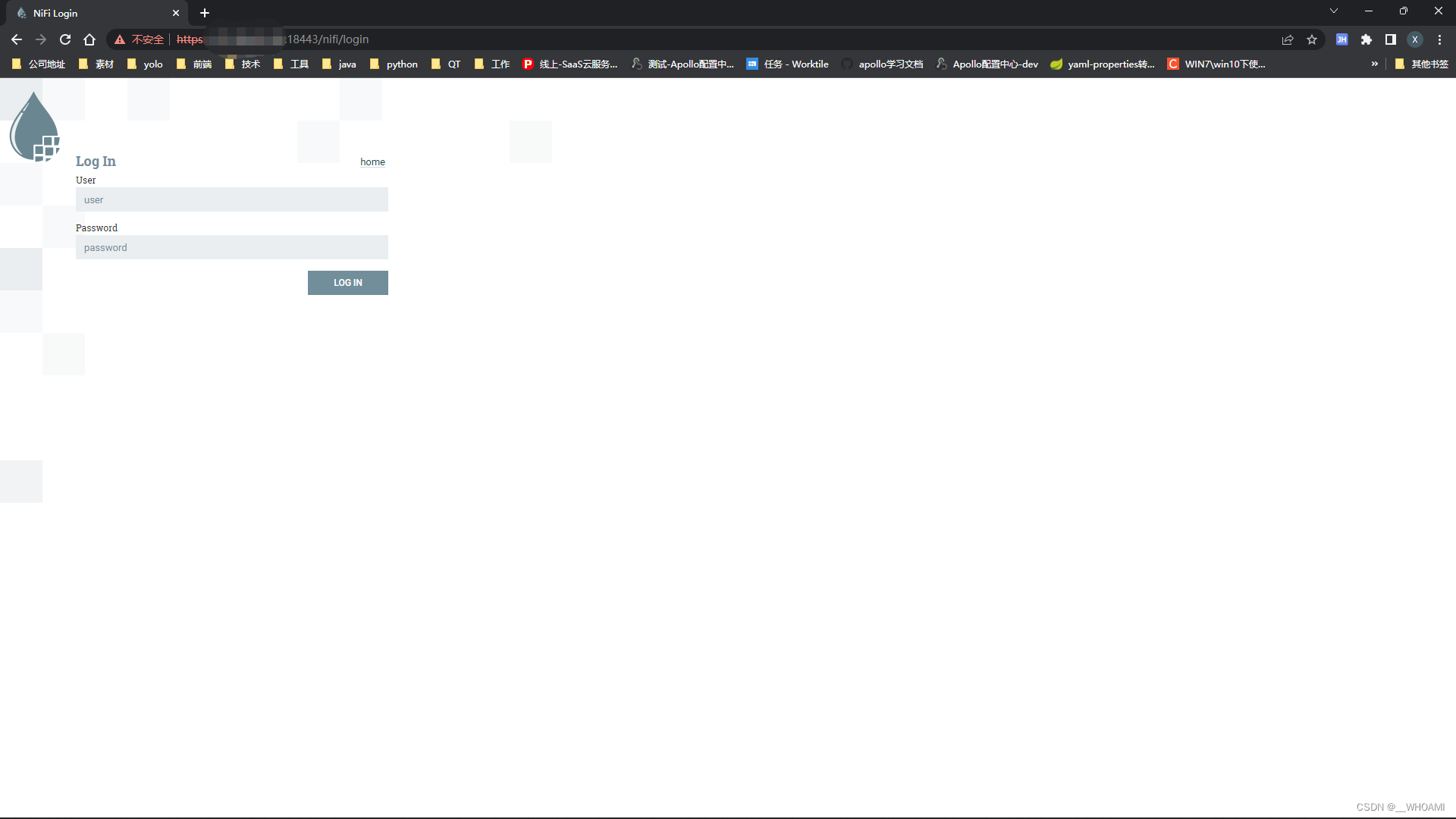Expand the hidden bookmarks overflow arrows
Viewport: 1456px width, 819px height.
coord(1375,64)
